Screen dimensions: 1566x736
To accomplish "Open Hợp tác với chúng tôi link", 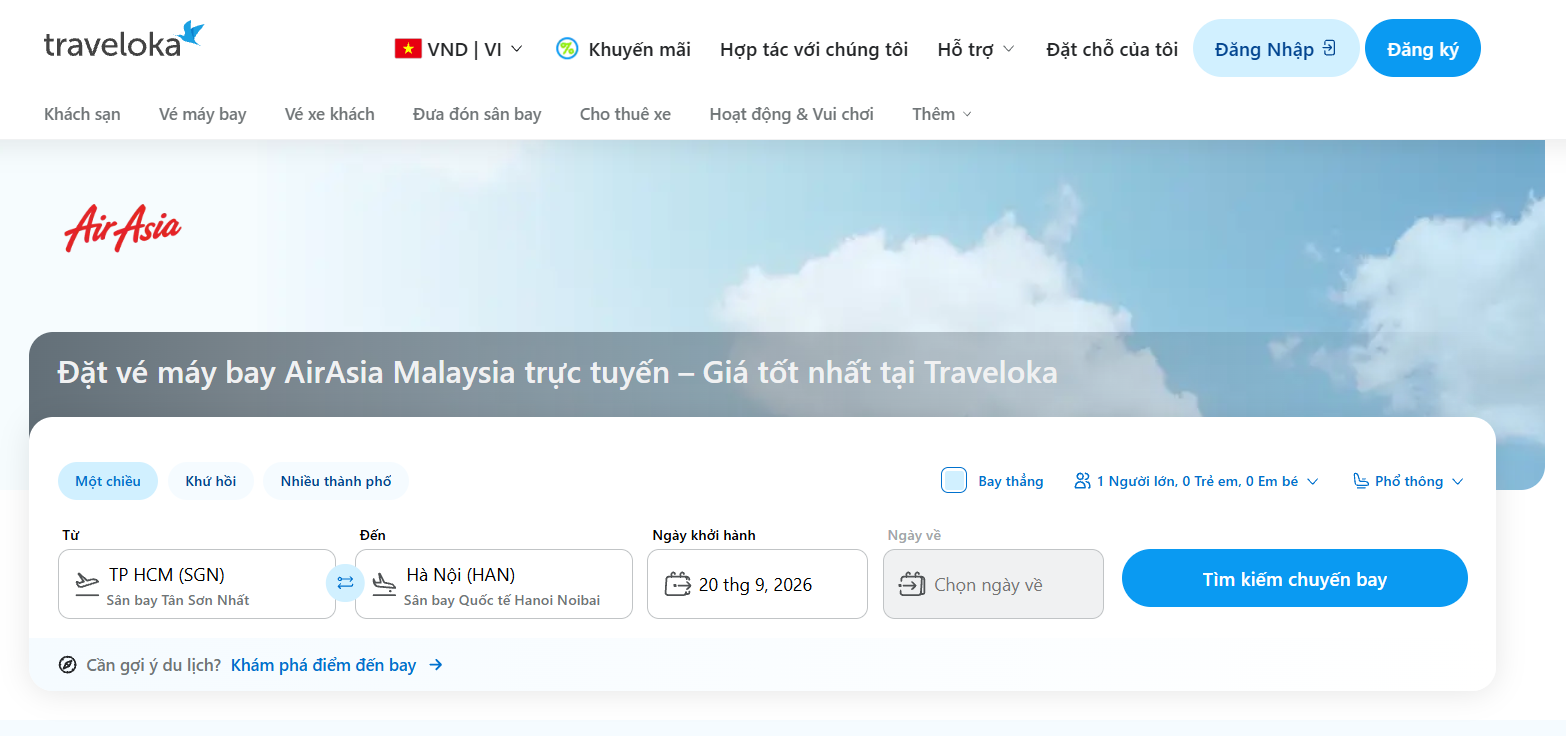I will 814,49.
